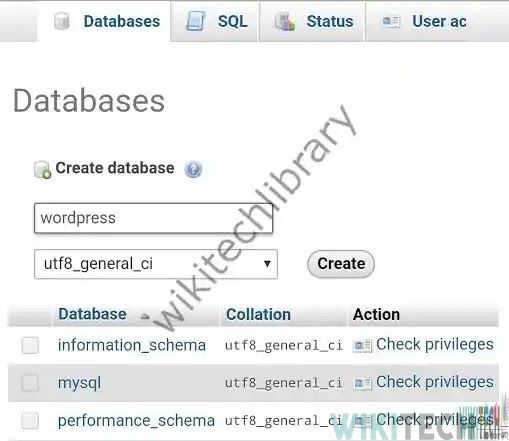This screenshot has width=509, height=441.
Task: Focus the database name field containing wordpress
Action: pyautogui.click(x=153, y=218)
